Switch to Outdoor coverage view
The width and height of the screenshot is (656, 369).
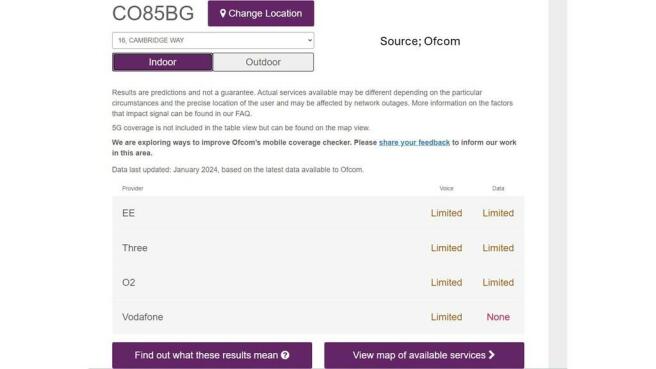[x=263, y=62]
